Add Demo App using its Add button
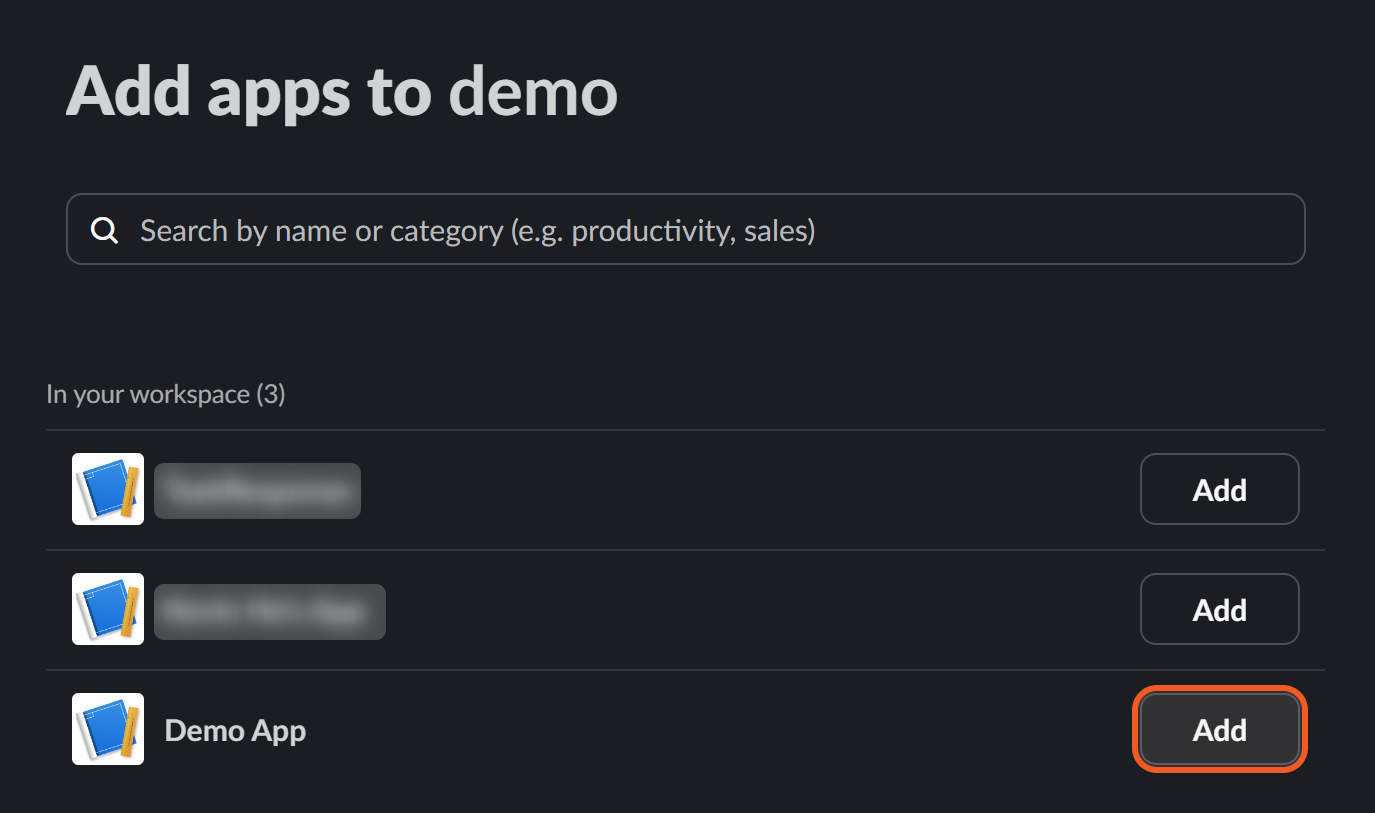The width and height of the screenshot is (1375, 813). [x=1219, y=730]
